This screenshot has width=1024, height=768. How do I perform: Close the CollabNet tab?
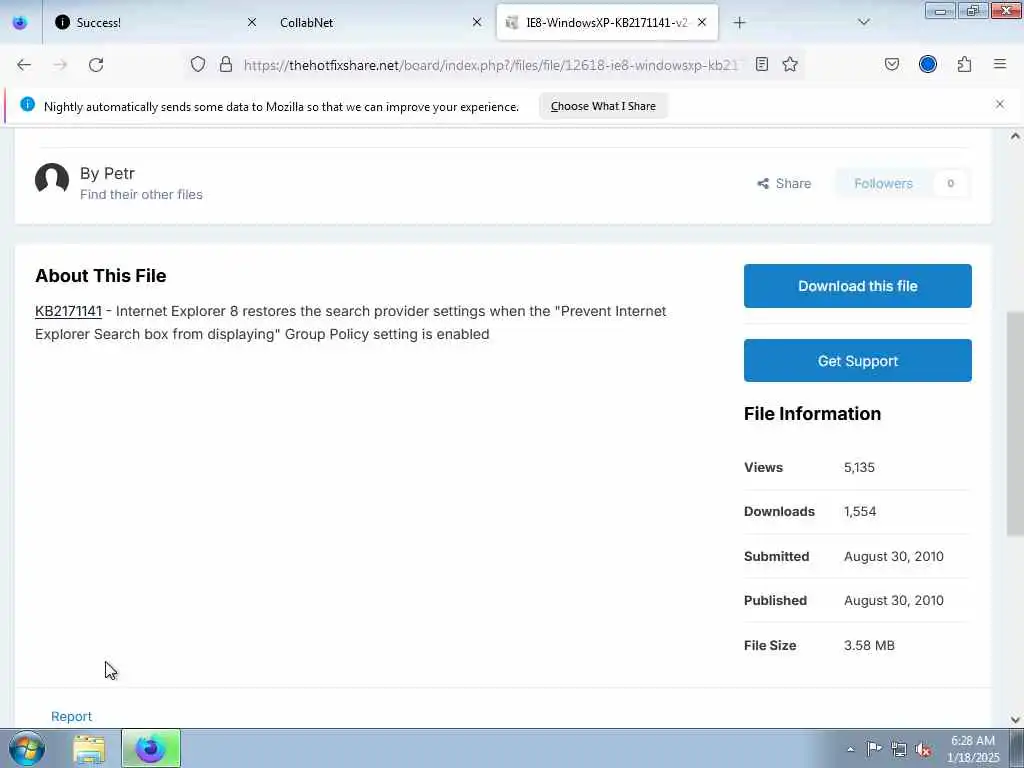(x=477, y=22)
